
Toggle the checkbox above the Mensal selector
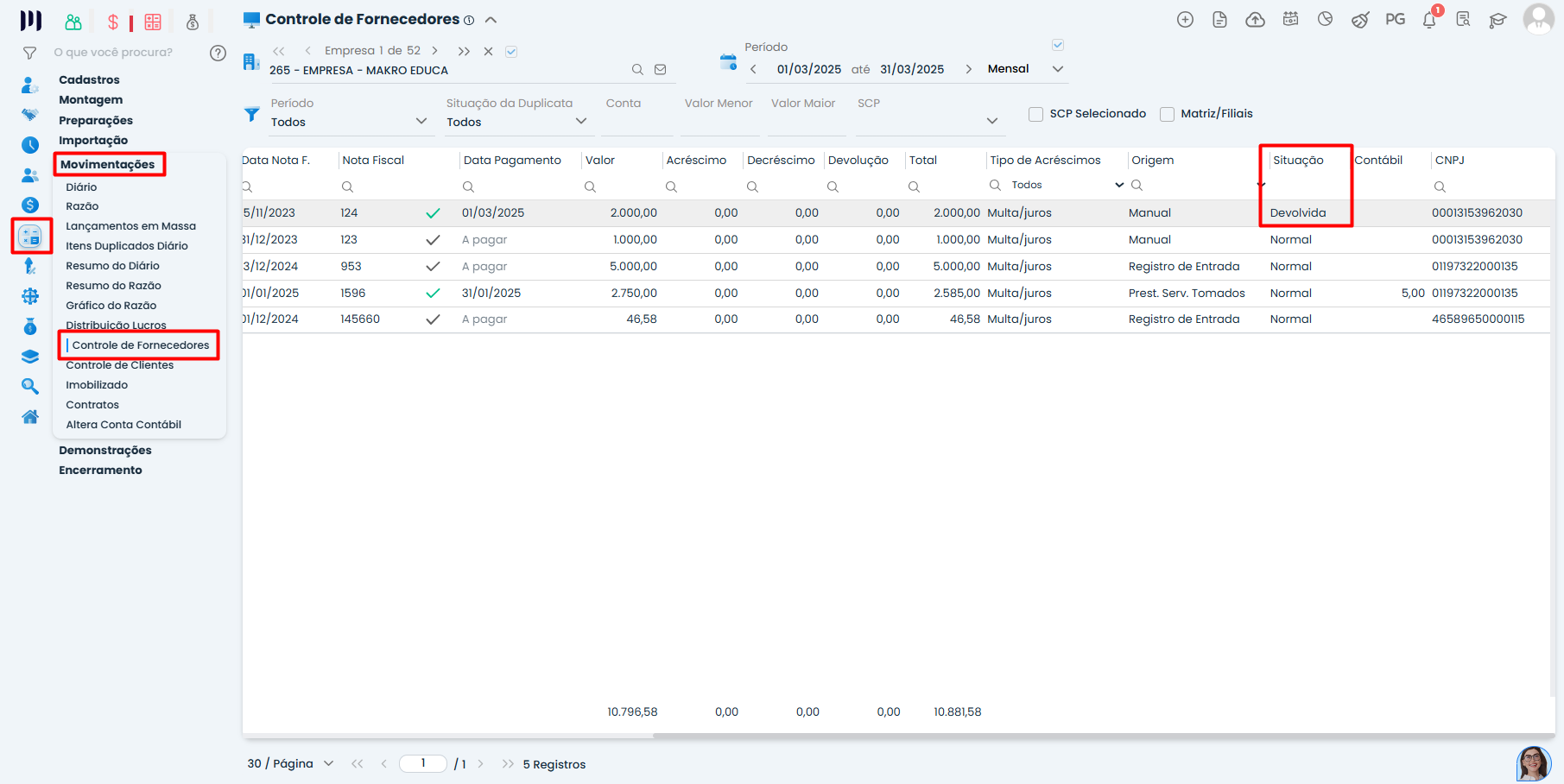coord(1058,45)
